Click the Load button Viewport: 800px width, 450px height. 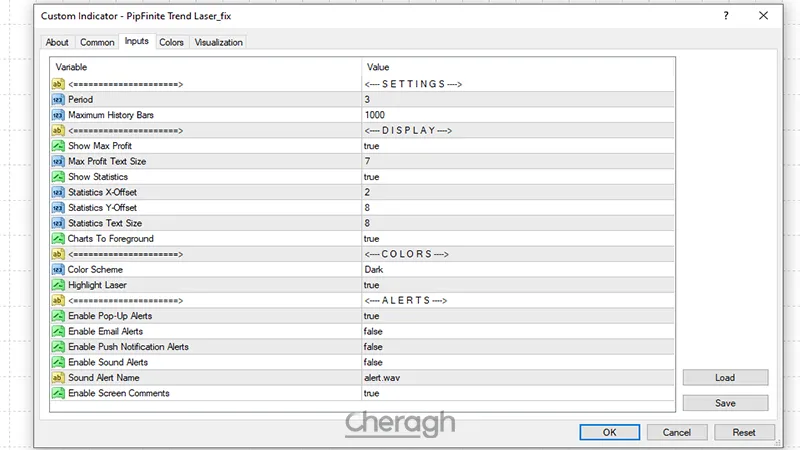pyautogui.click(x=725, y=378)
